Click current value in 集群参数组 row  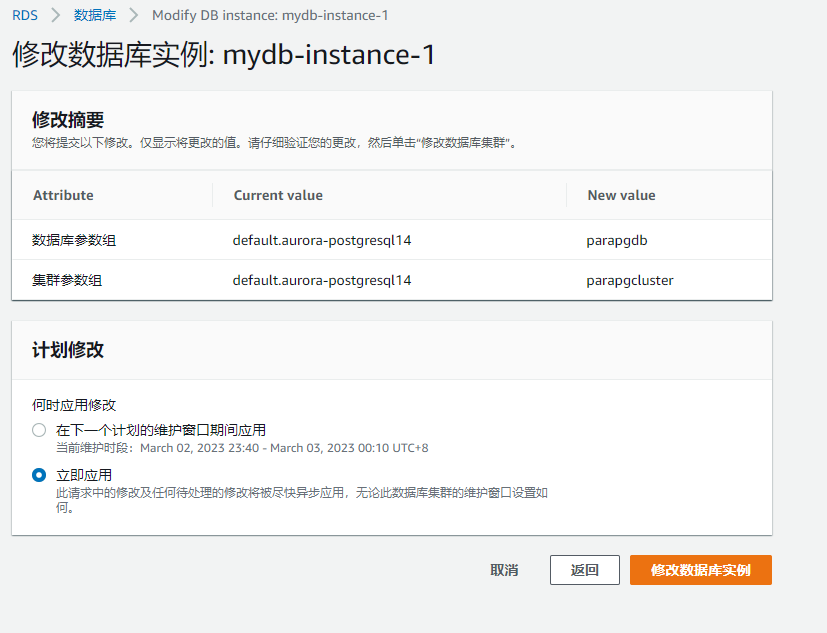322,280
